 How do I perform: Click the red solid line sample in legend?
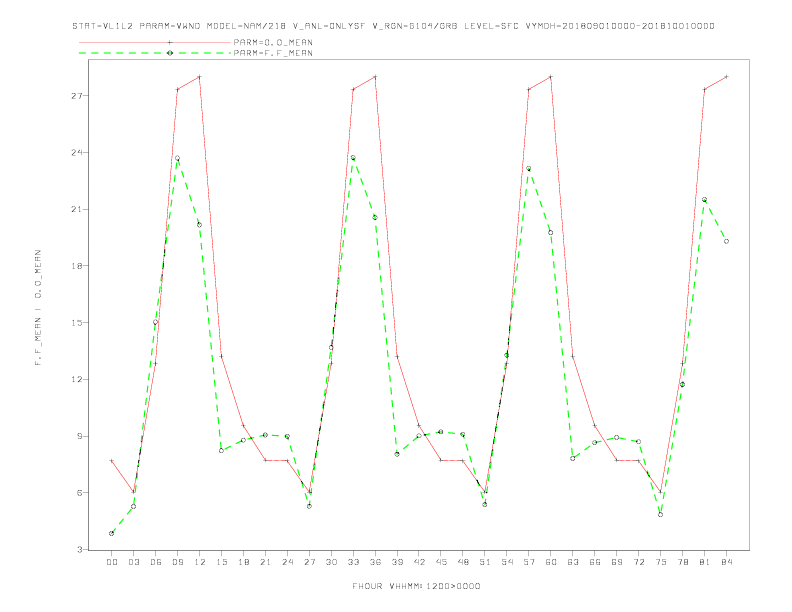point(155,42)
